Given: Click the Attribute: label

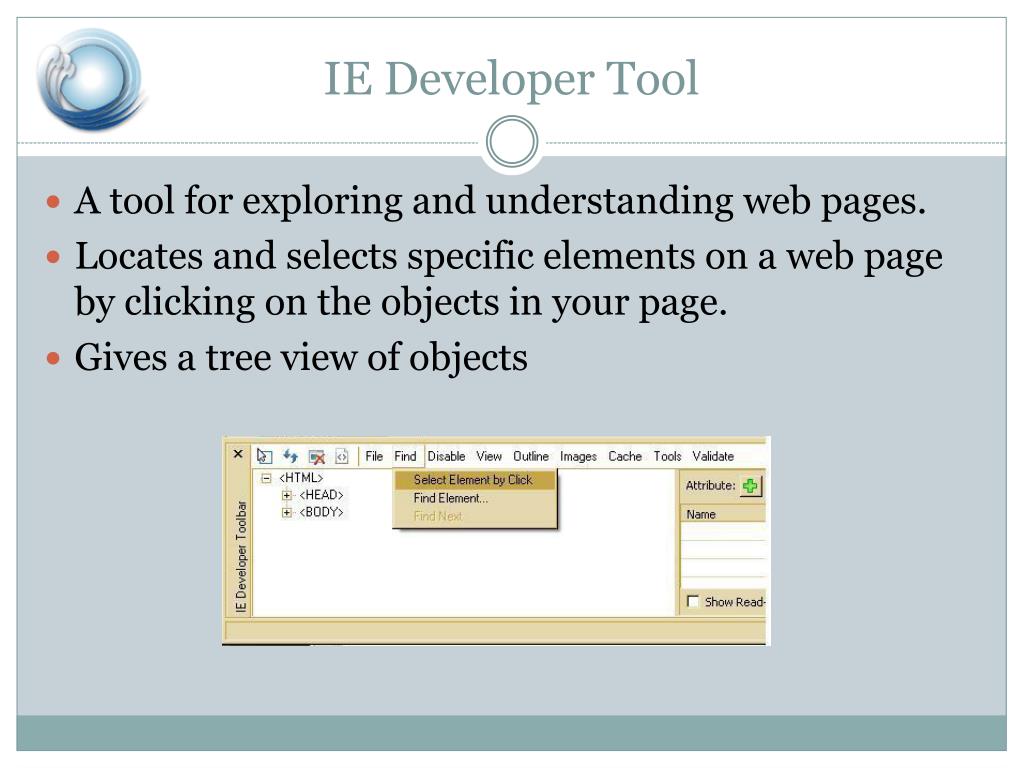Looking at the screenshot, I should tap(710, 485).
